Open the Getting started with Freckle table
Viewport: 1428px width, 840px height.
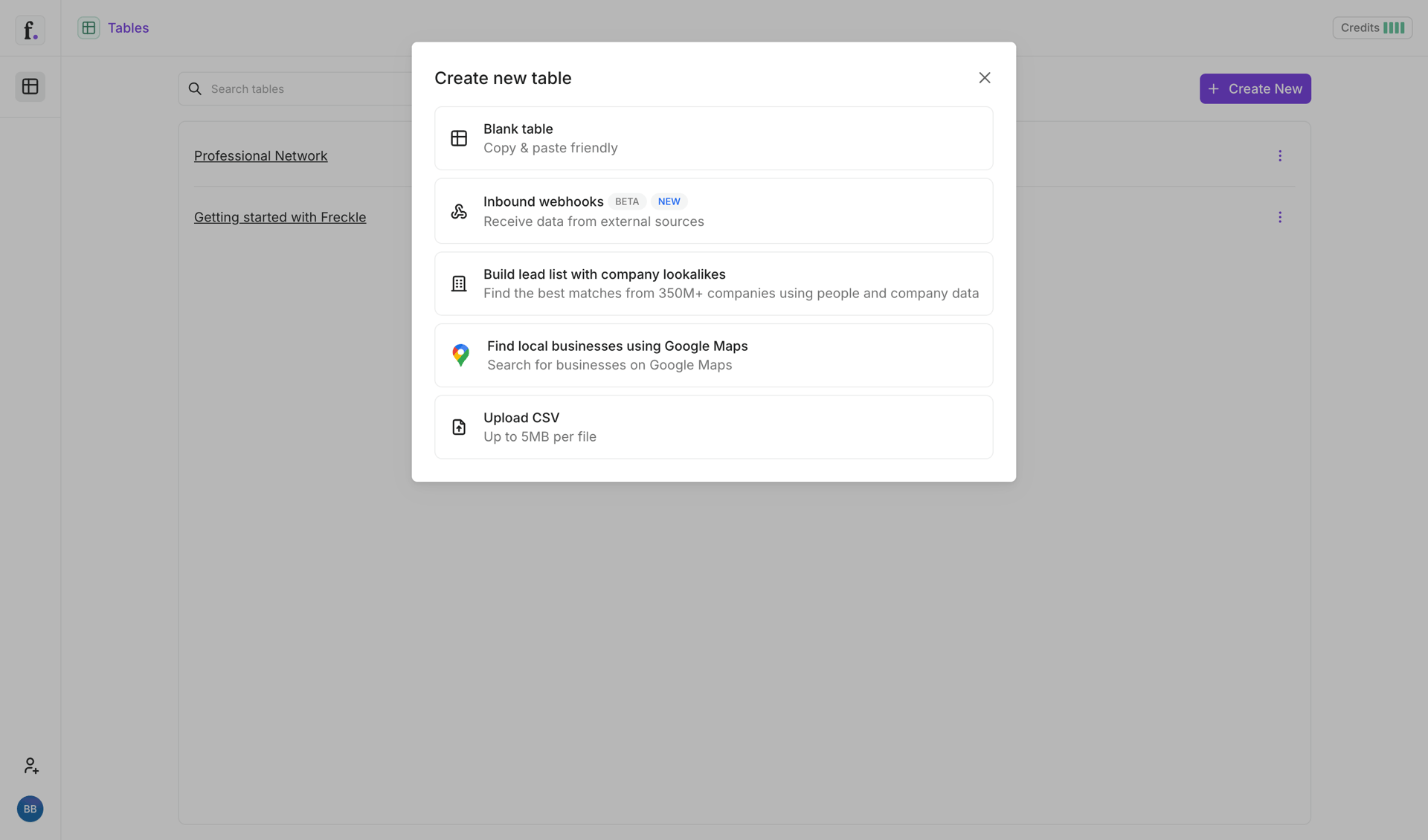280,217
